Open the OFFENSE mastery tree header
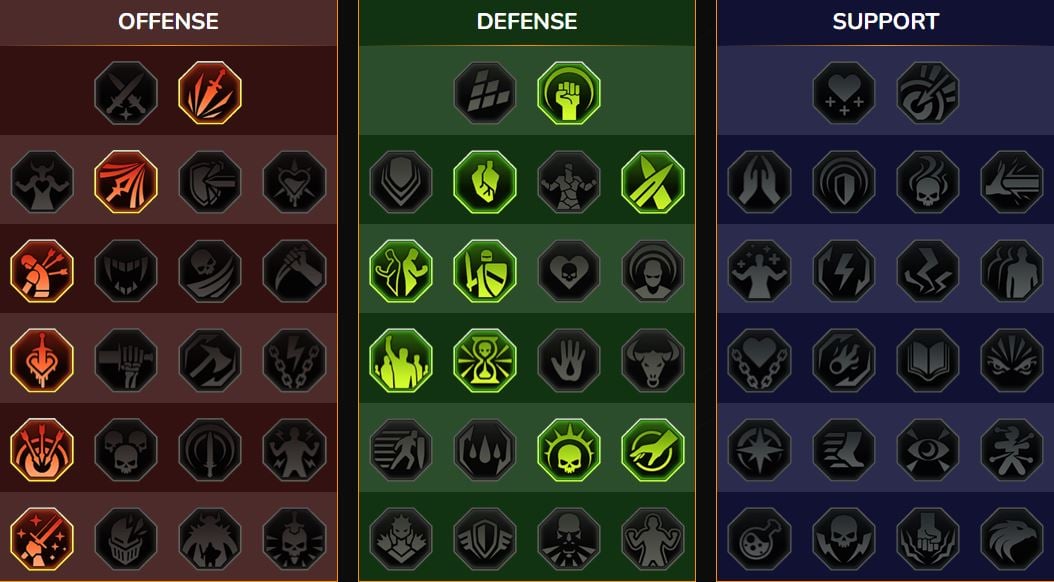 pyautogui.click(x=168, y=22)
